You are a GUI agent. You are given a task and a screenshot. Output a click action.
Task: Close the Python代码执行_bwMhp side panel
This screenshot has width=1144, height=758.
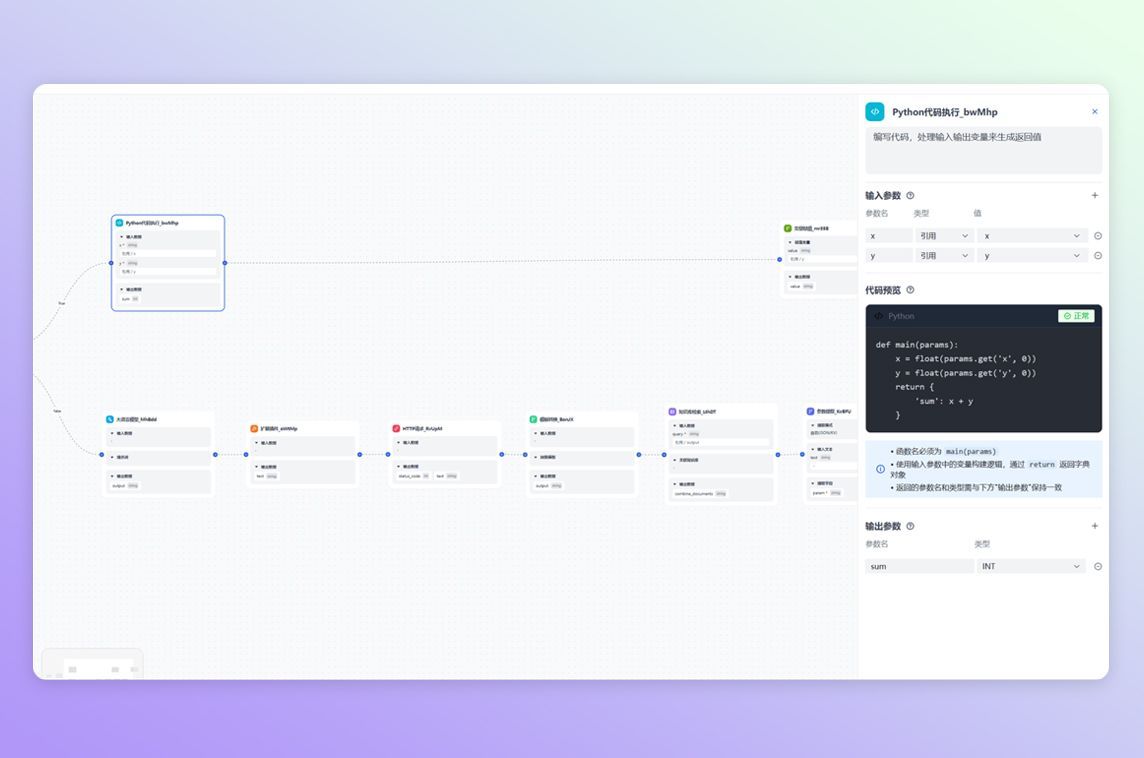[1094, 112]
